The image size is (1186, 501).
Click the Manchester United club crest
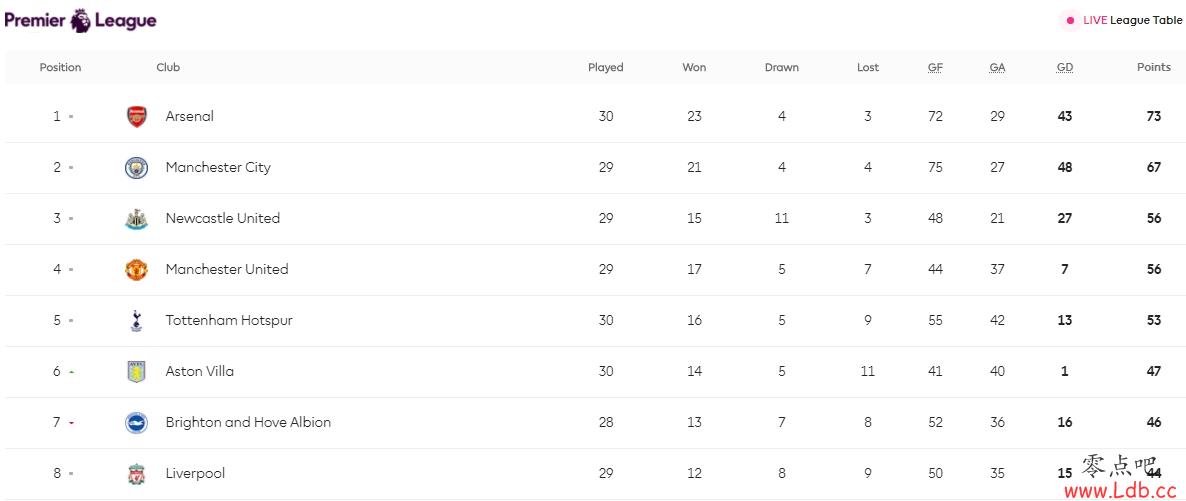click(x=136, y=269)
